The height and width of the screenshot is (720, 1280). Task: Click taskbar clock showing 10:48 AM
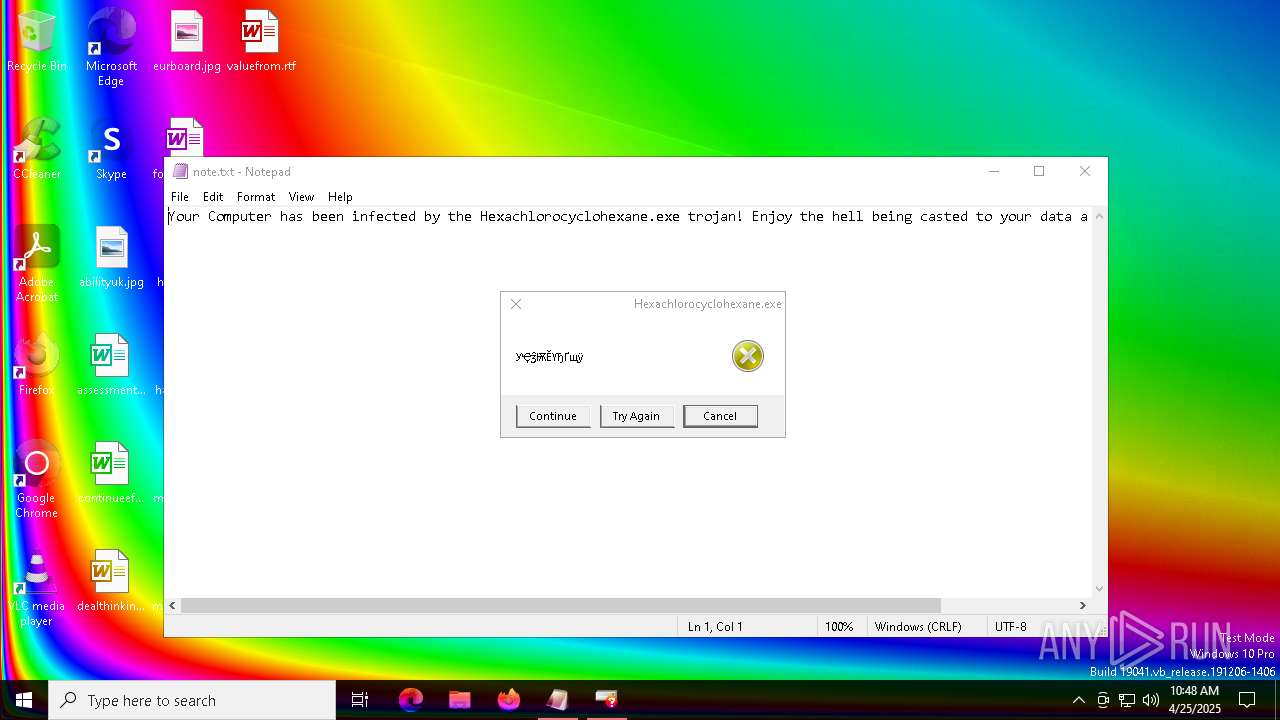point(1194,700)
